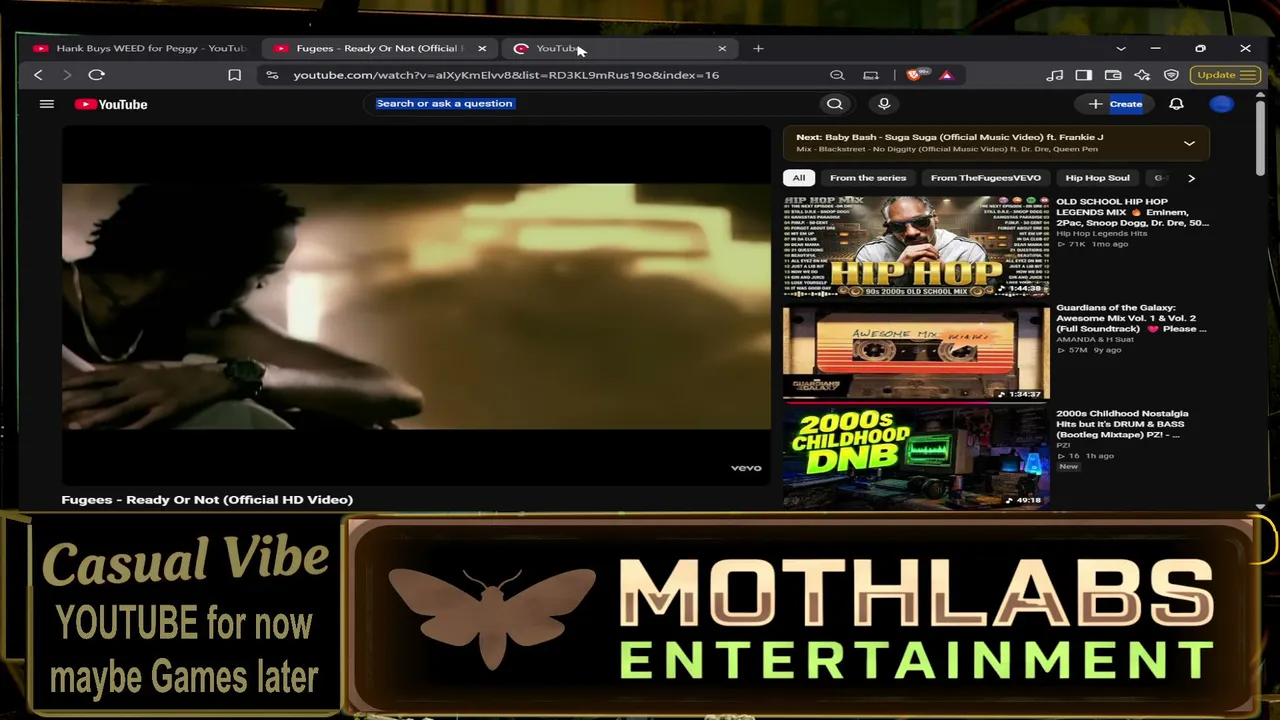The width and height of the screenshot is (1280, 720).
Task: Open the media playlist music note icon
Action: pos(1055,75)
